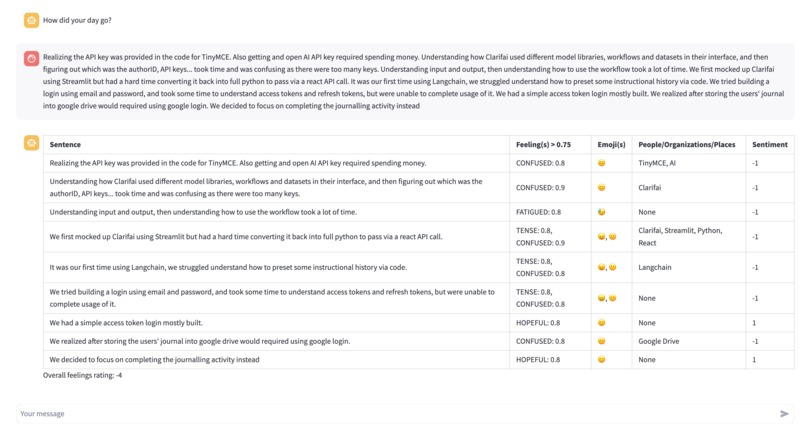The height and width of the screenshot is (432, 806).
Task: Click the send message arrow icon
Action: [784, 413]
